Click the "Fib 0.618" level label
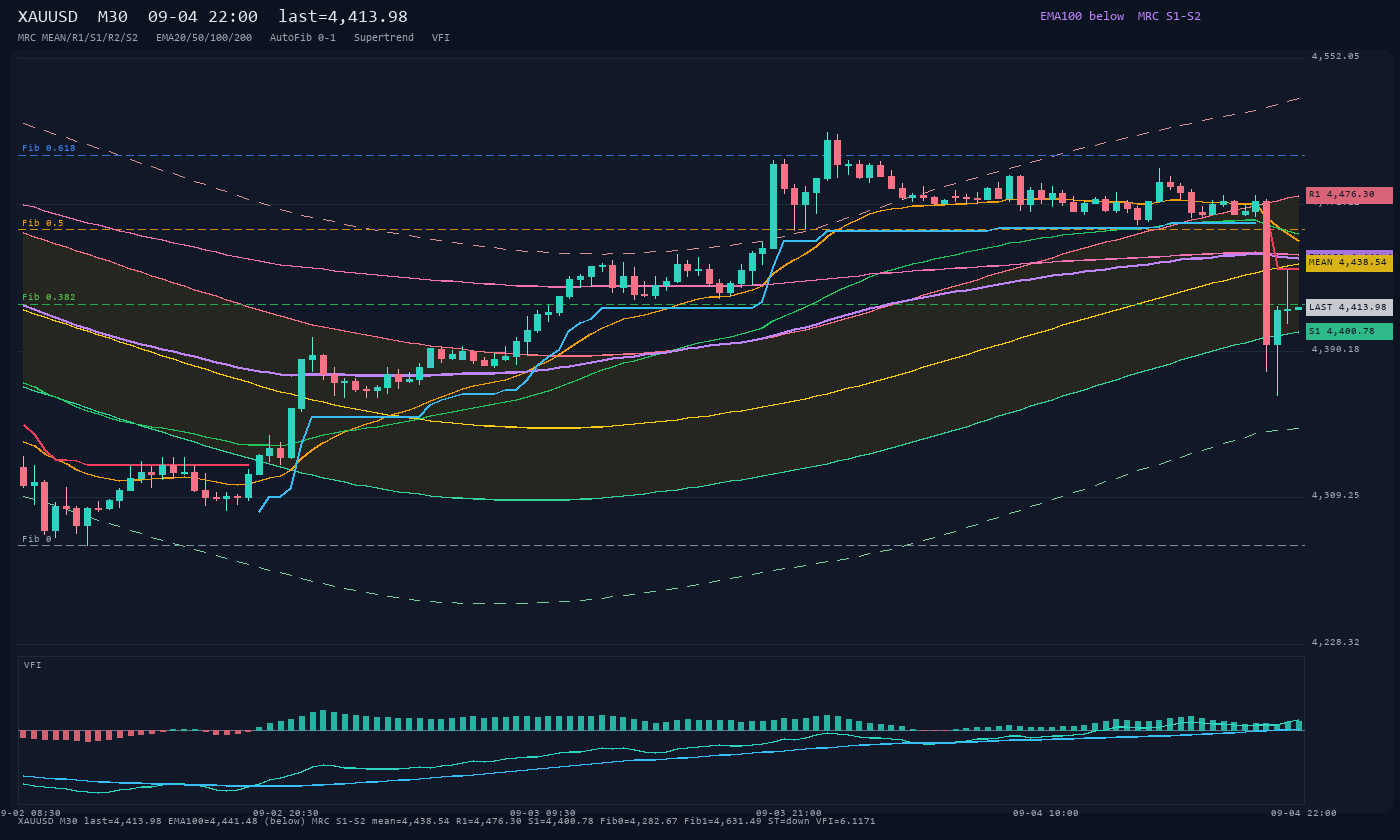The image size is (1400, 840). pos(49,148)
